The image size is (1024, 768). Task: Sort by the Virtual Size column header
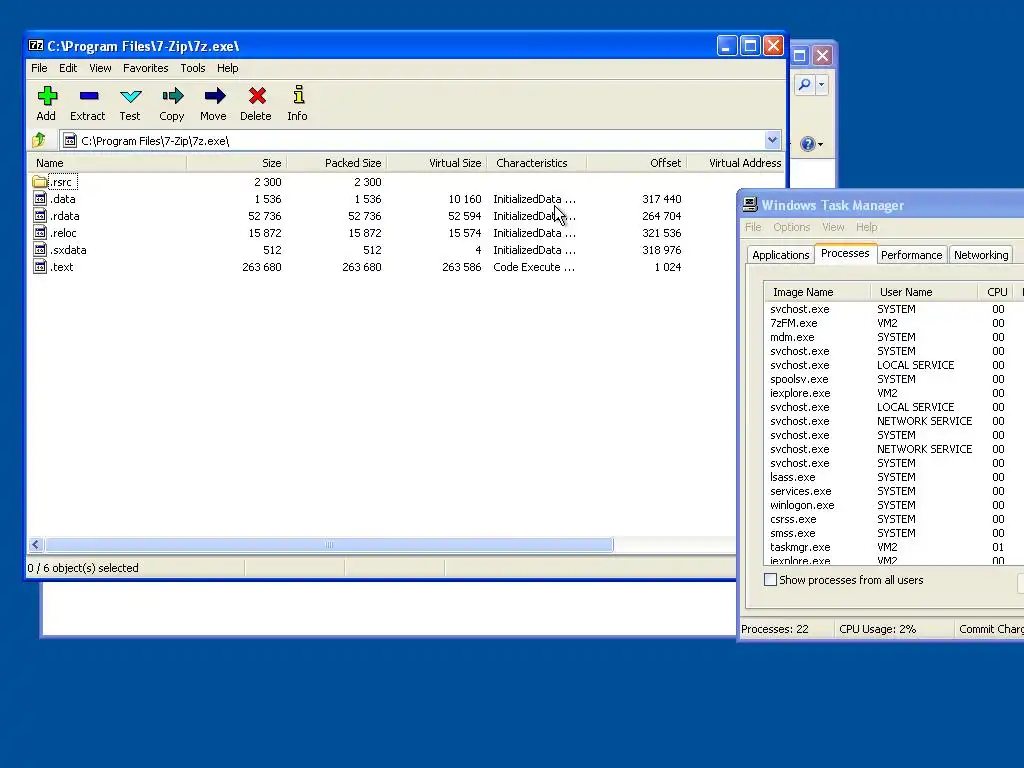(x=436, y=163)
